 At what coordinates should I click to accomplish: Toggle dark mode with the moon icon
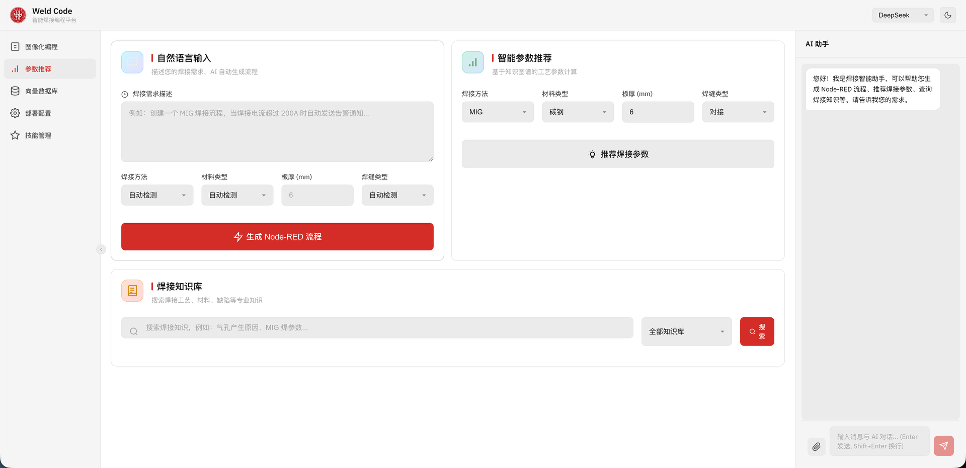pyautogui.click(x=948, y=15)
